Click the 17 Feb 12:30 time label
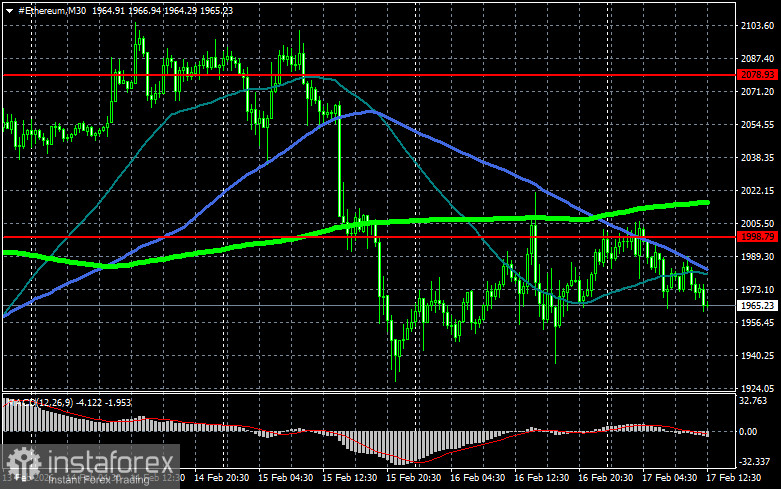 (x=734, y=478)
